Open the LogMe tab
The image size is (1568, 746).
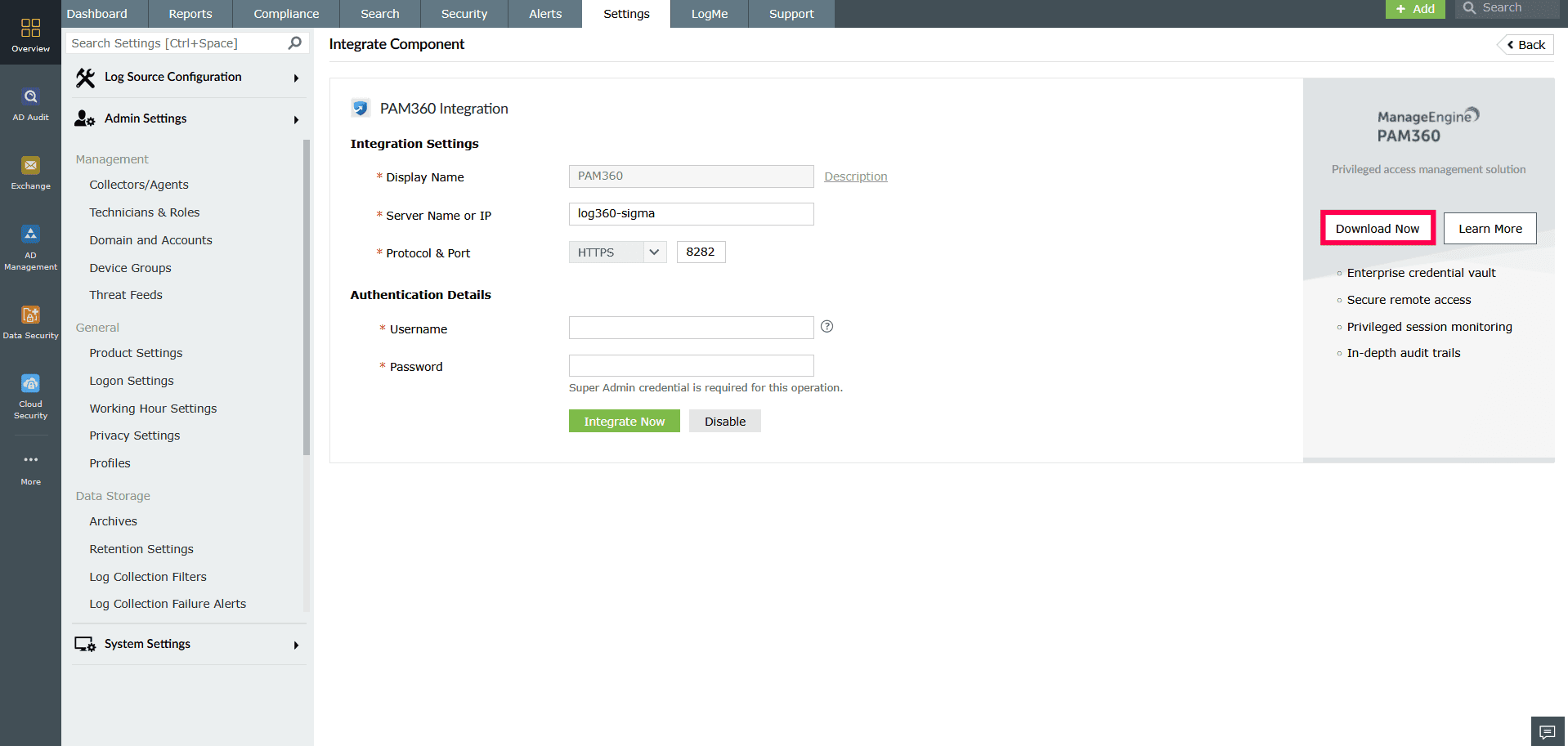tap(710, 14)
